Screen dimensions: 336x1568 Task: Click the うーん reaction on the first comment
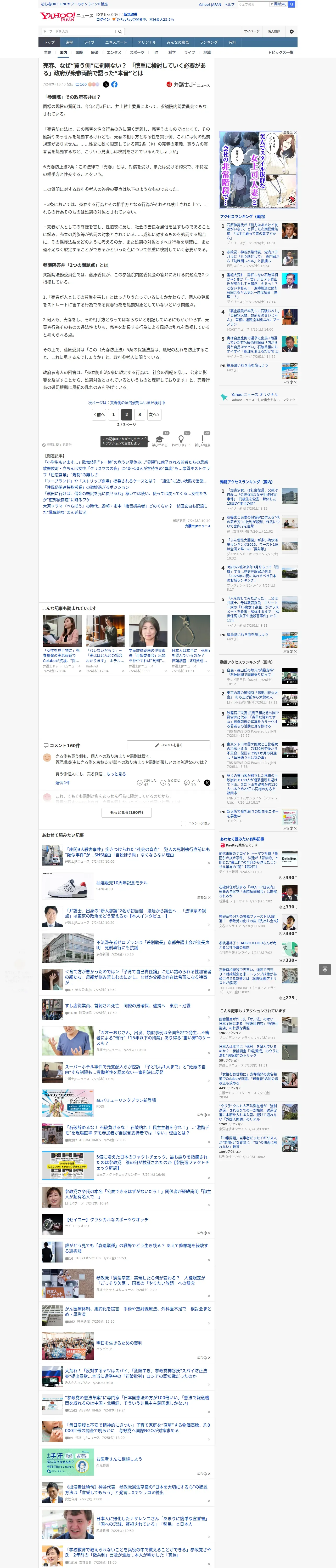coord(192,782)
